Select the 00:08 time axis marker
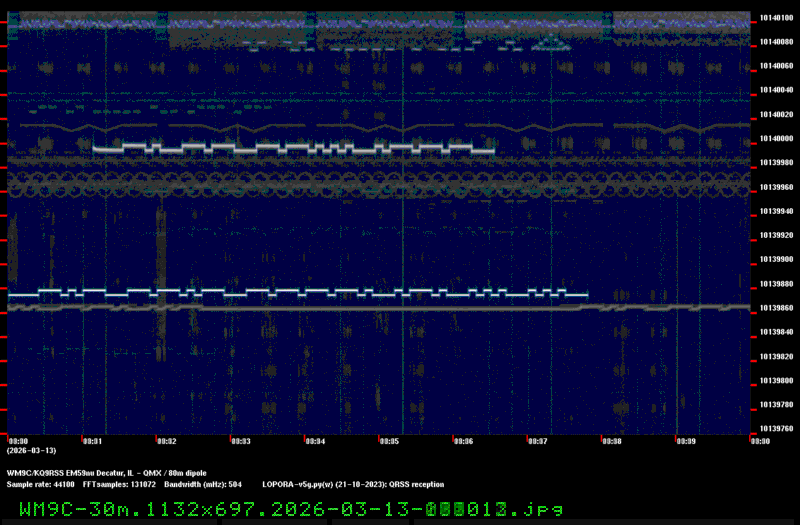 pyautogui.click(x=612, y=441)
